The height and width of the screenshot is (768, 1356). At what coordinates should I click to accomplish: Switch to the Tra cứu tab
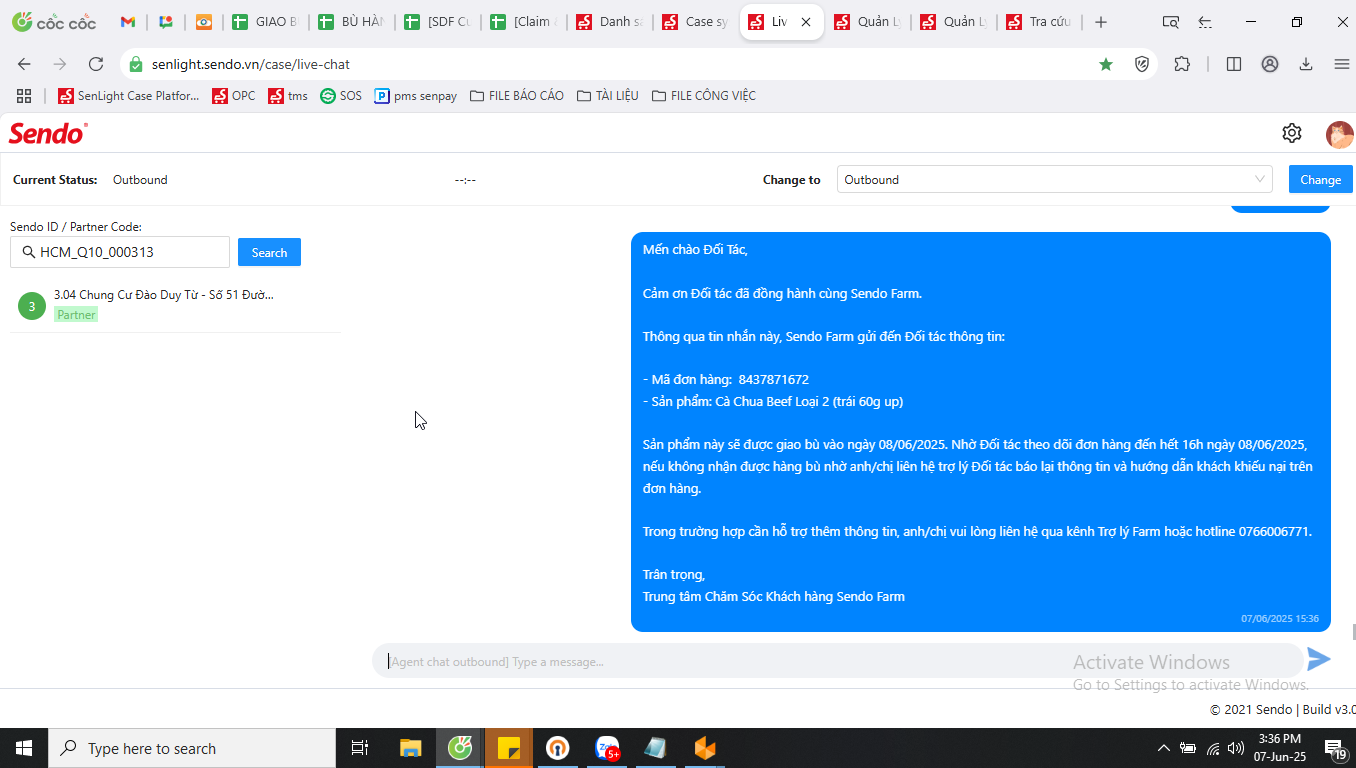[x=1039, y=22]
